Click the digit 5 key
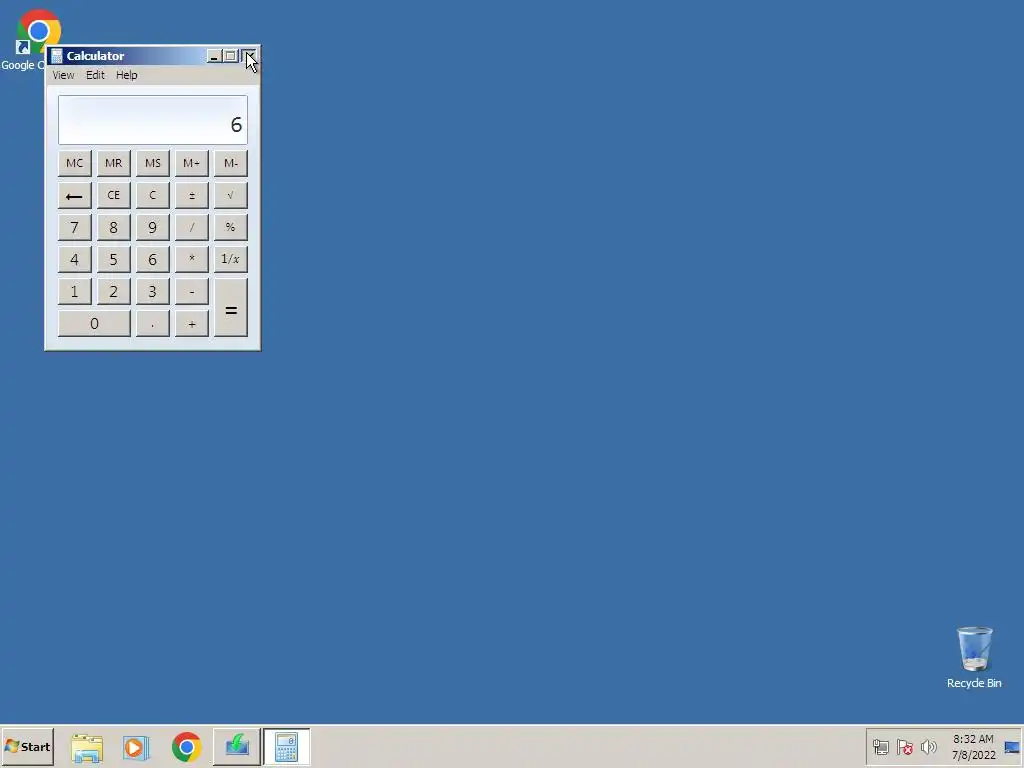Screen dimensions: 1024x768 [x=114, y=259]
